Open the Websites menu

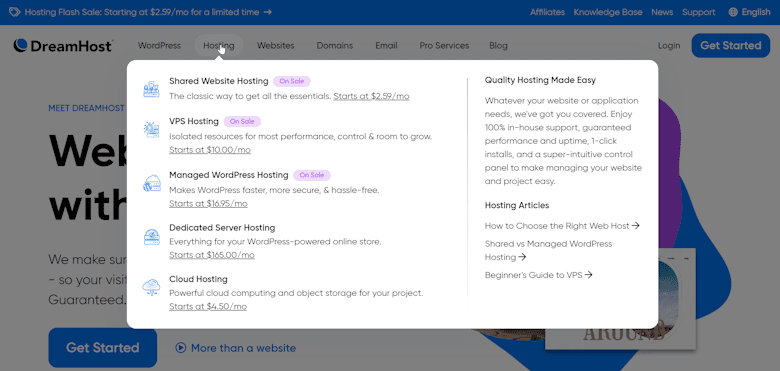tap(276, 46)
